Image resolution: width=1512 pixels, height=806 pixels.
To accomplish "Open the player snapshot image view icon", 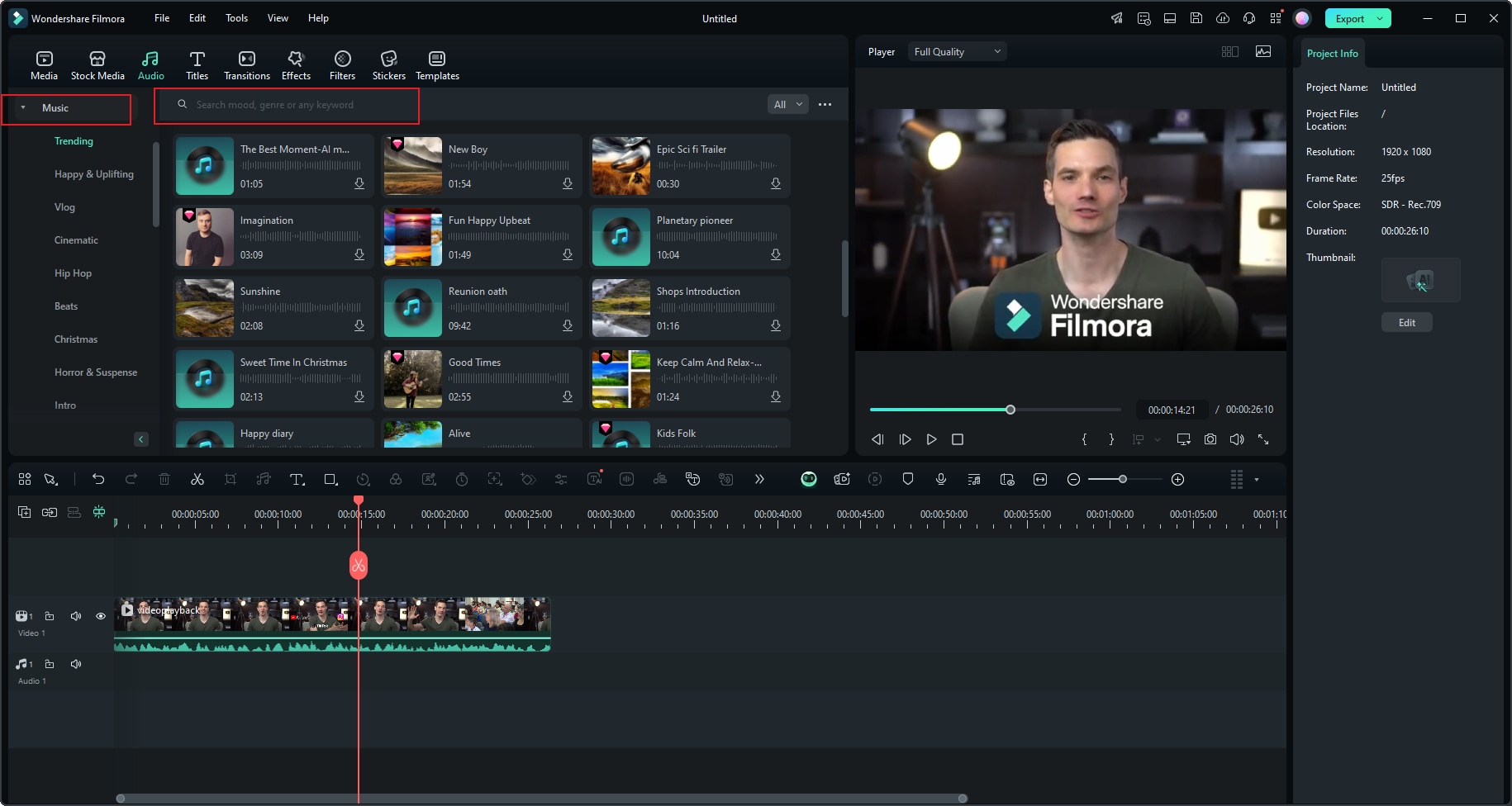I will point(1263,52).
